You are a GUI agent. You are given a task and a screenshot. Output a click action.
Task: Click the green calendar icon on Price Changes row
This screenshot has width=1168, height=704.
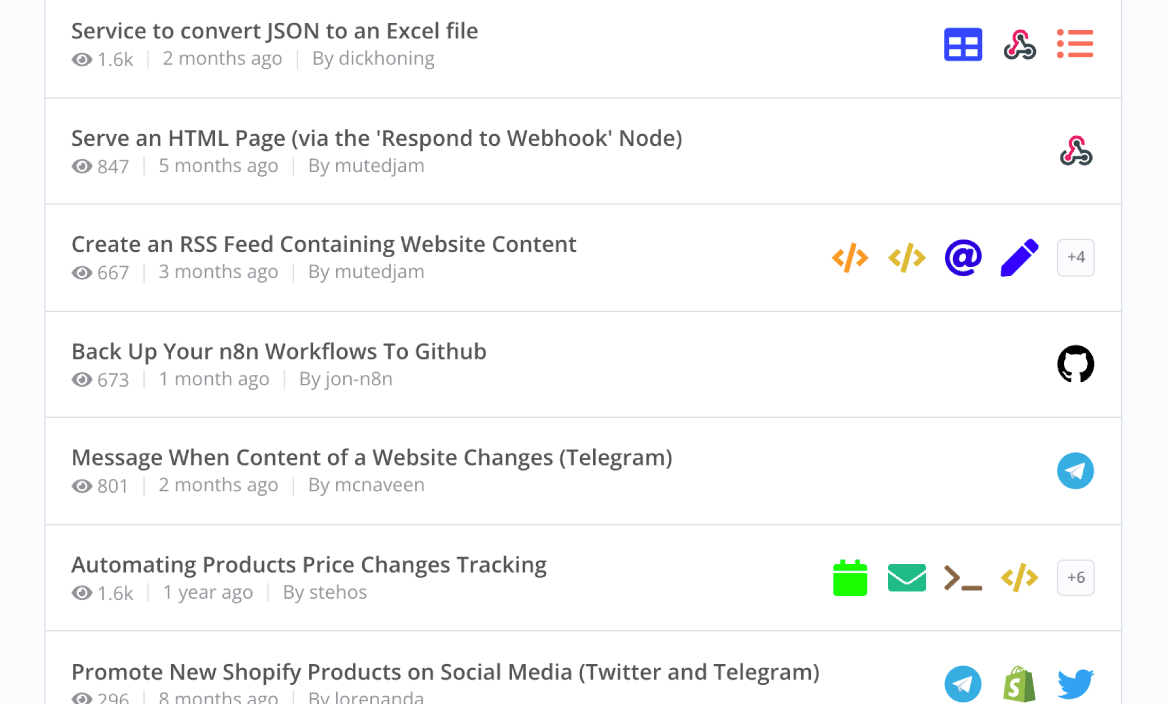(850, 577)
